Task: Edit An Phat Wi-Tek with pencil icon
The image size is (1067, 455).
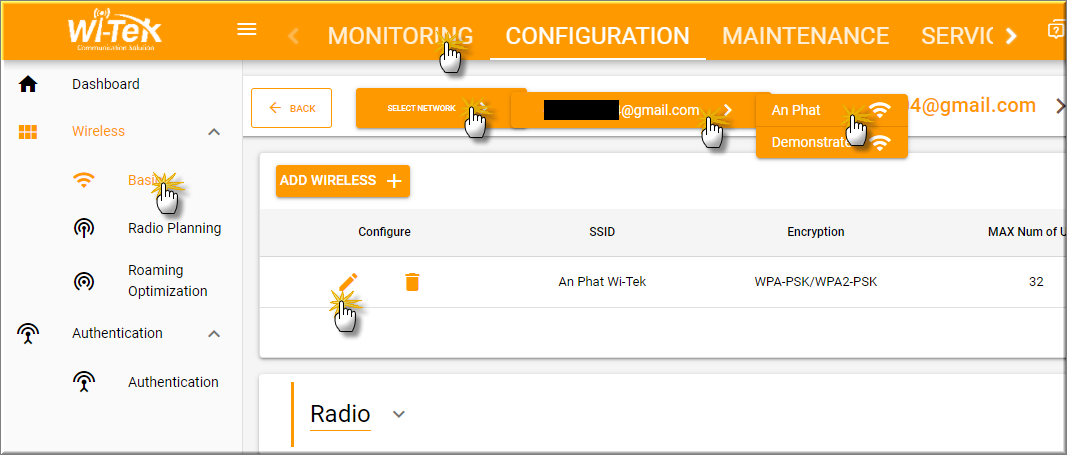Action: pyautogui.click(x=348, y=282)
